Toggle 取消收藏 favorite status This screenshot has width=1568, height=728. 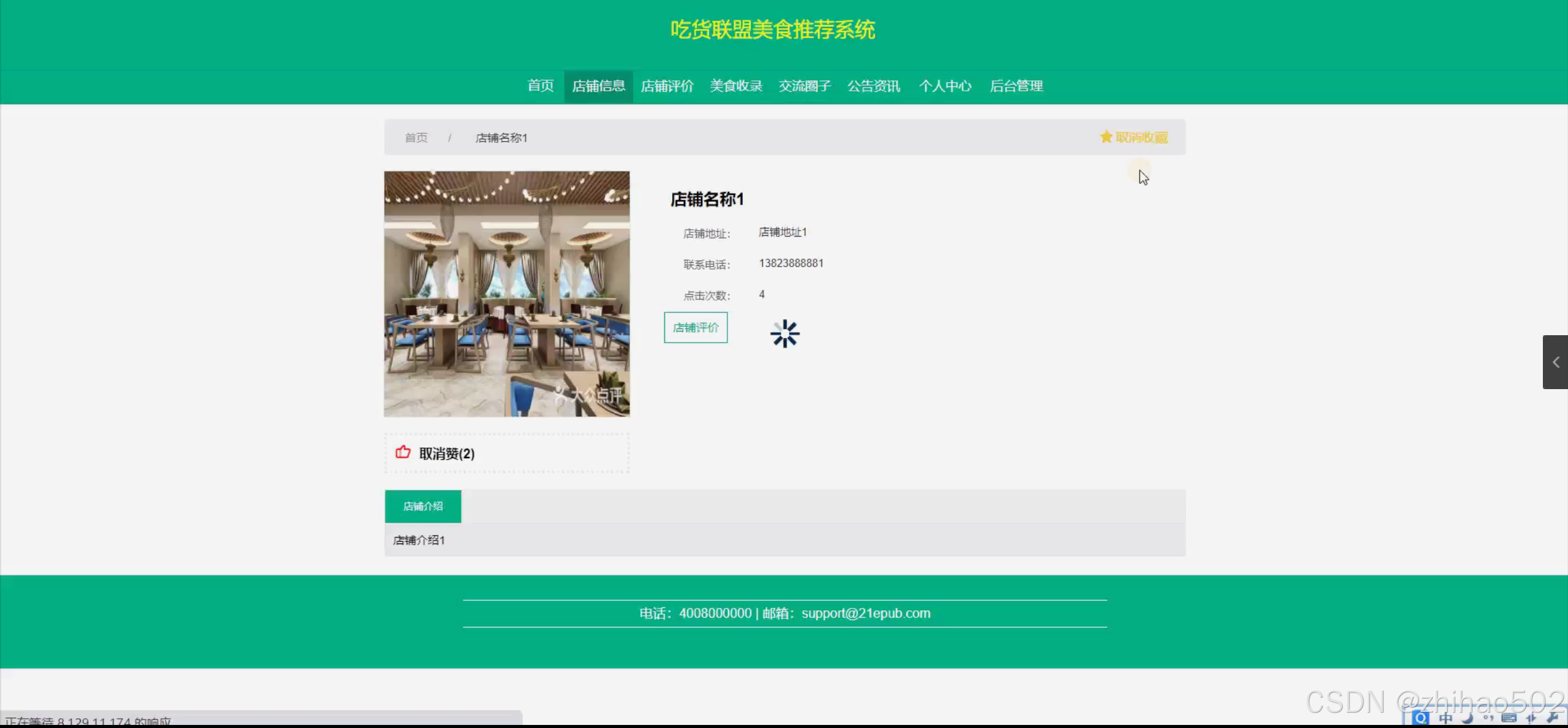tap(1141, 137)
